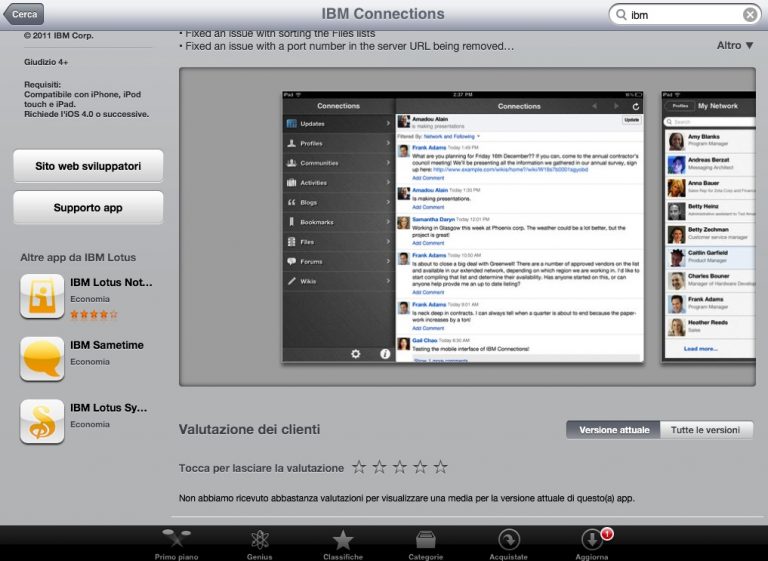
Task: Tap the Cerca back button
Action: (x=24, y=14)
